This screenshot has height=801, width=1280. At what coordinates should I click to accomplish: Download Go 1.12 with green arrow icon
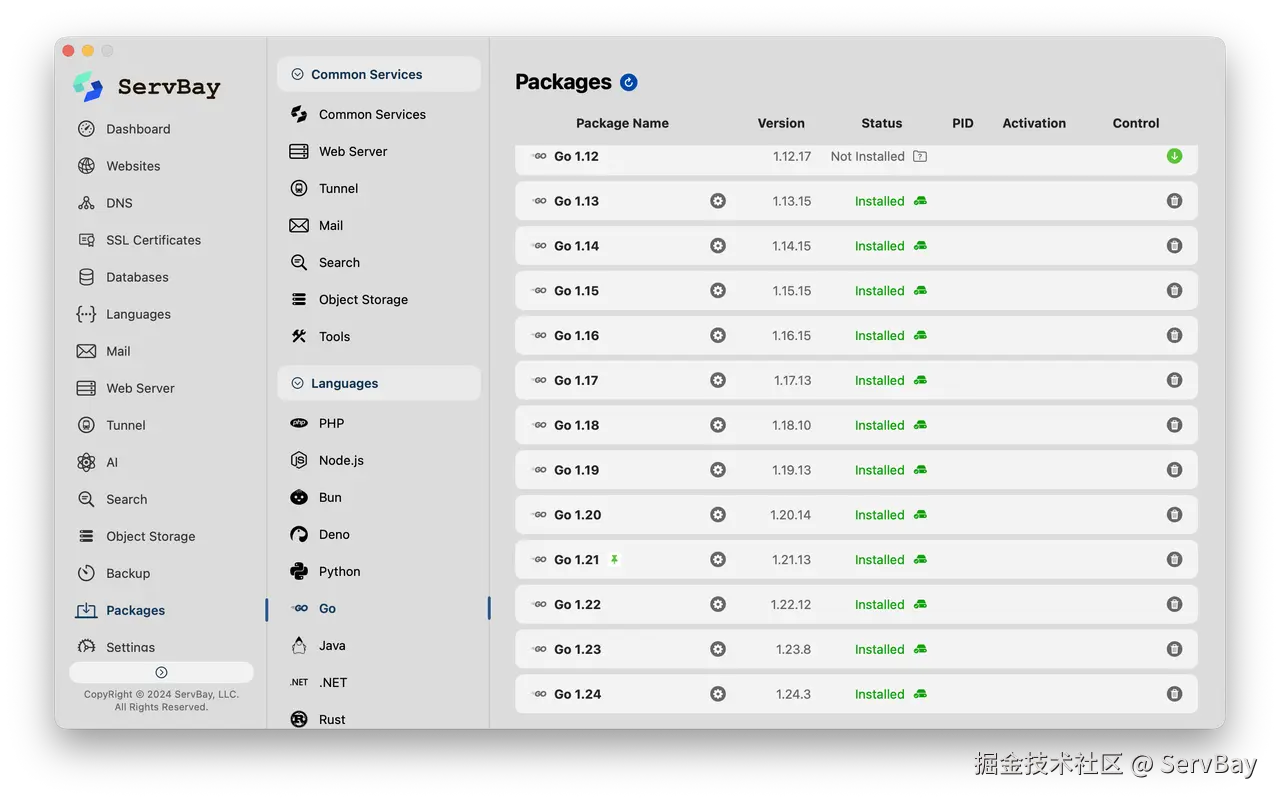tap(1174, 156)
